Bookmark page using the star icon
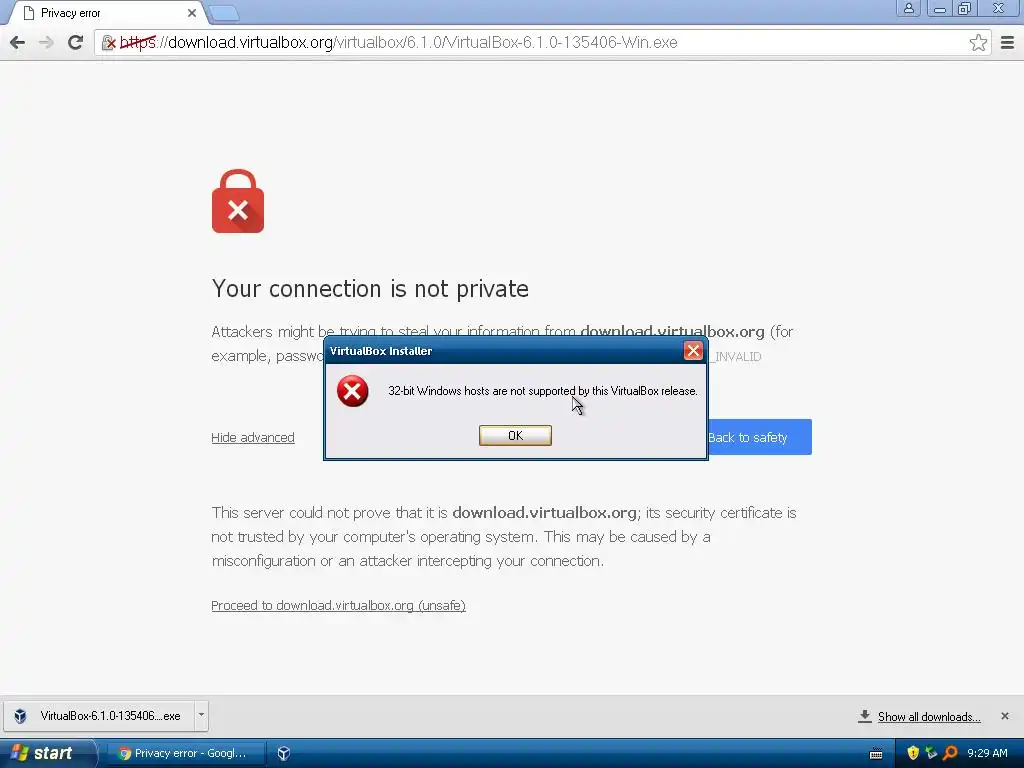 (978, 42)
